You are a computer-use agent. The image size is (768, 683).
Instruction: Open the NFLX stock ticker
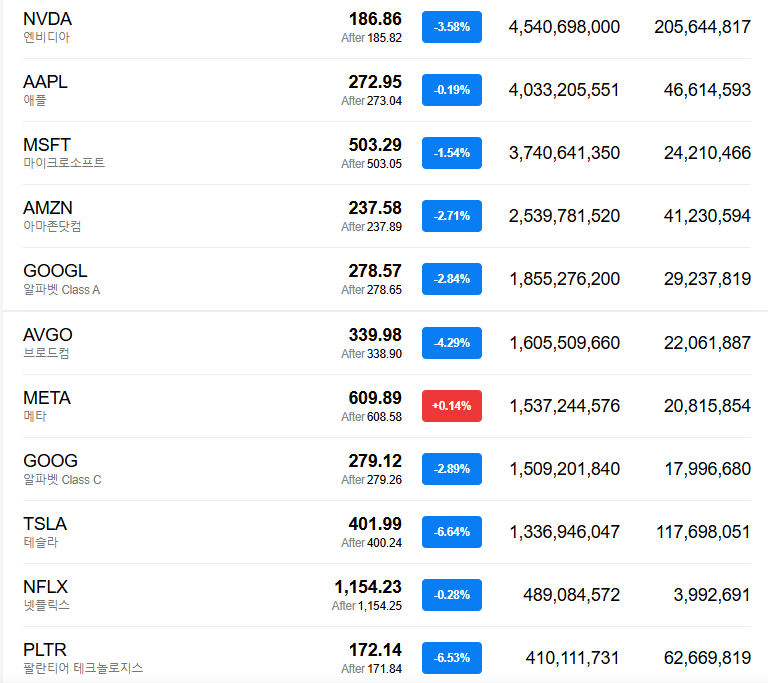click(x=46, y=587)
